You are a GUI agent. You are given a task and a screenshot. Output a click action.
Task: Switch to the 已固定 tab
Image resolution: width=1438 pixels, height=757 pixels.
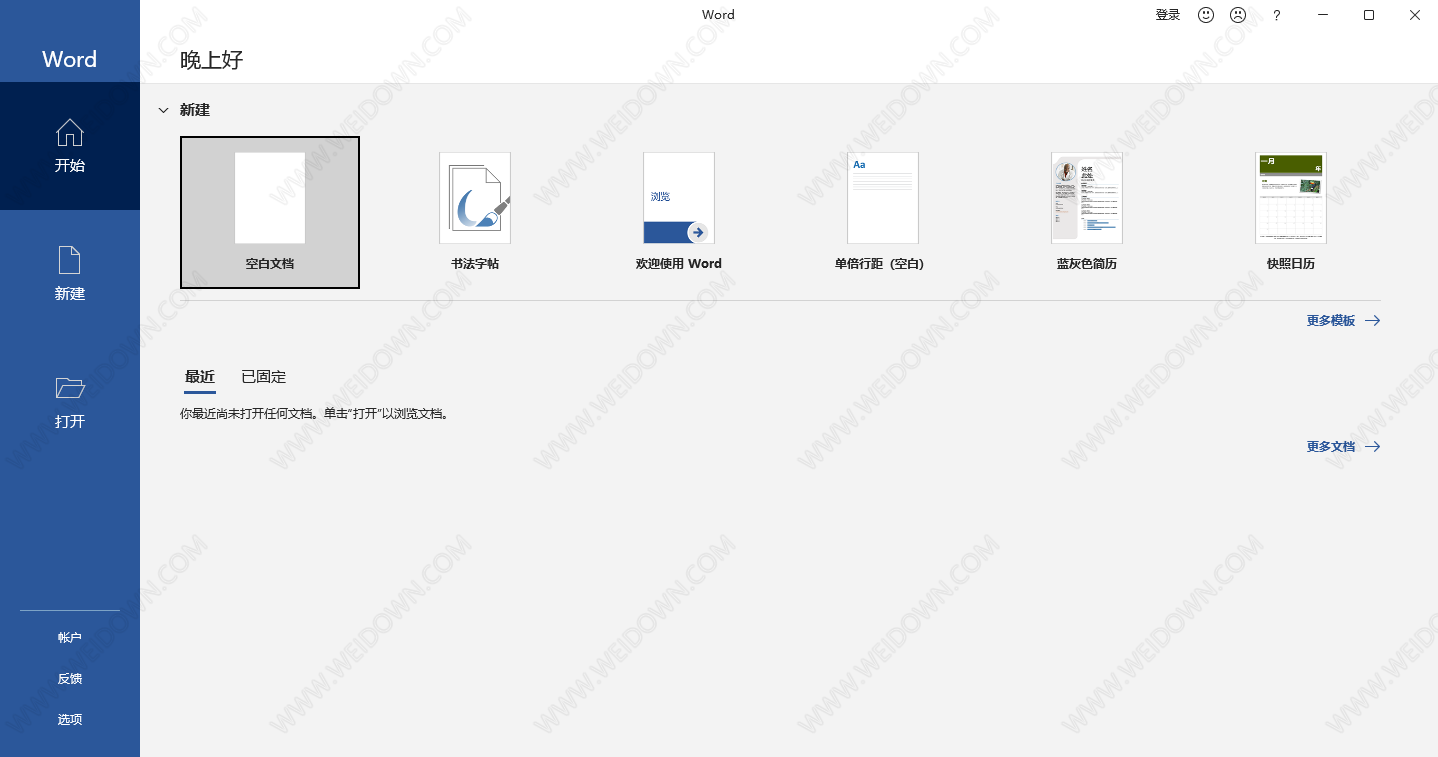tap(264, 377)
